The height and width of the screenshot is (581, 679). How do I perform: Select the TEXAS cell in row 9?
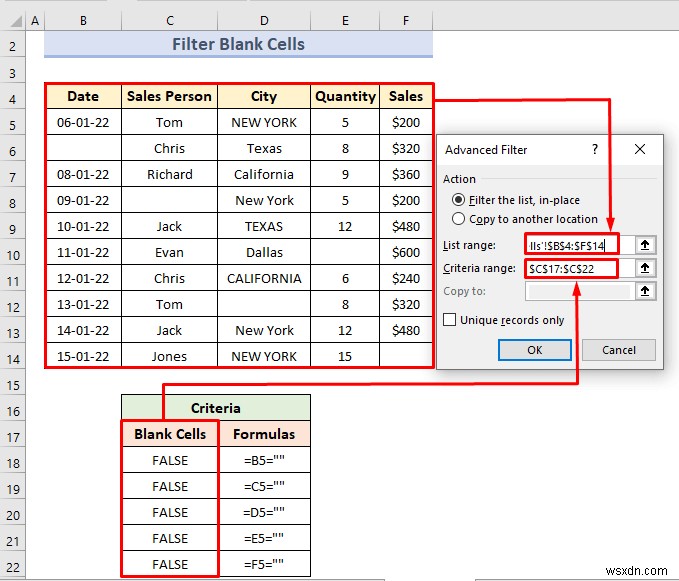click(264, 226)
